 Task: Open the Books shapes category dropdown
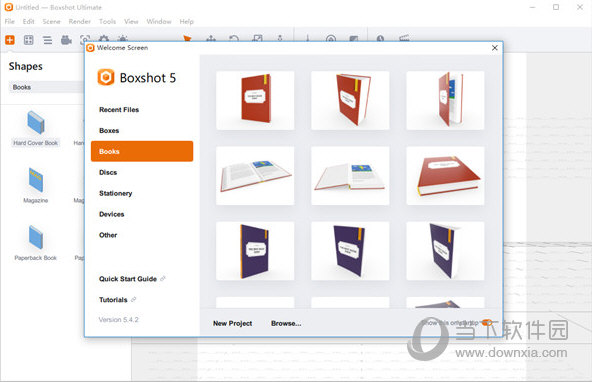(x=46, y=87)
